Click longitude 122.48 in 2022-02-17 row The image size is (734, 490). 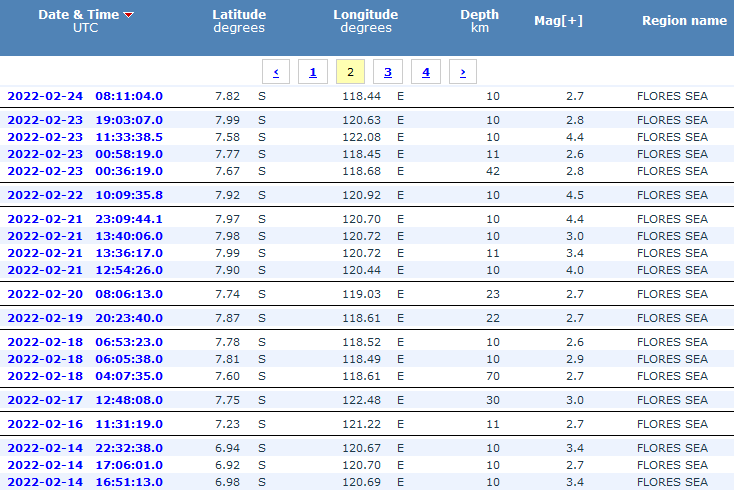click(x=361, y=400)
